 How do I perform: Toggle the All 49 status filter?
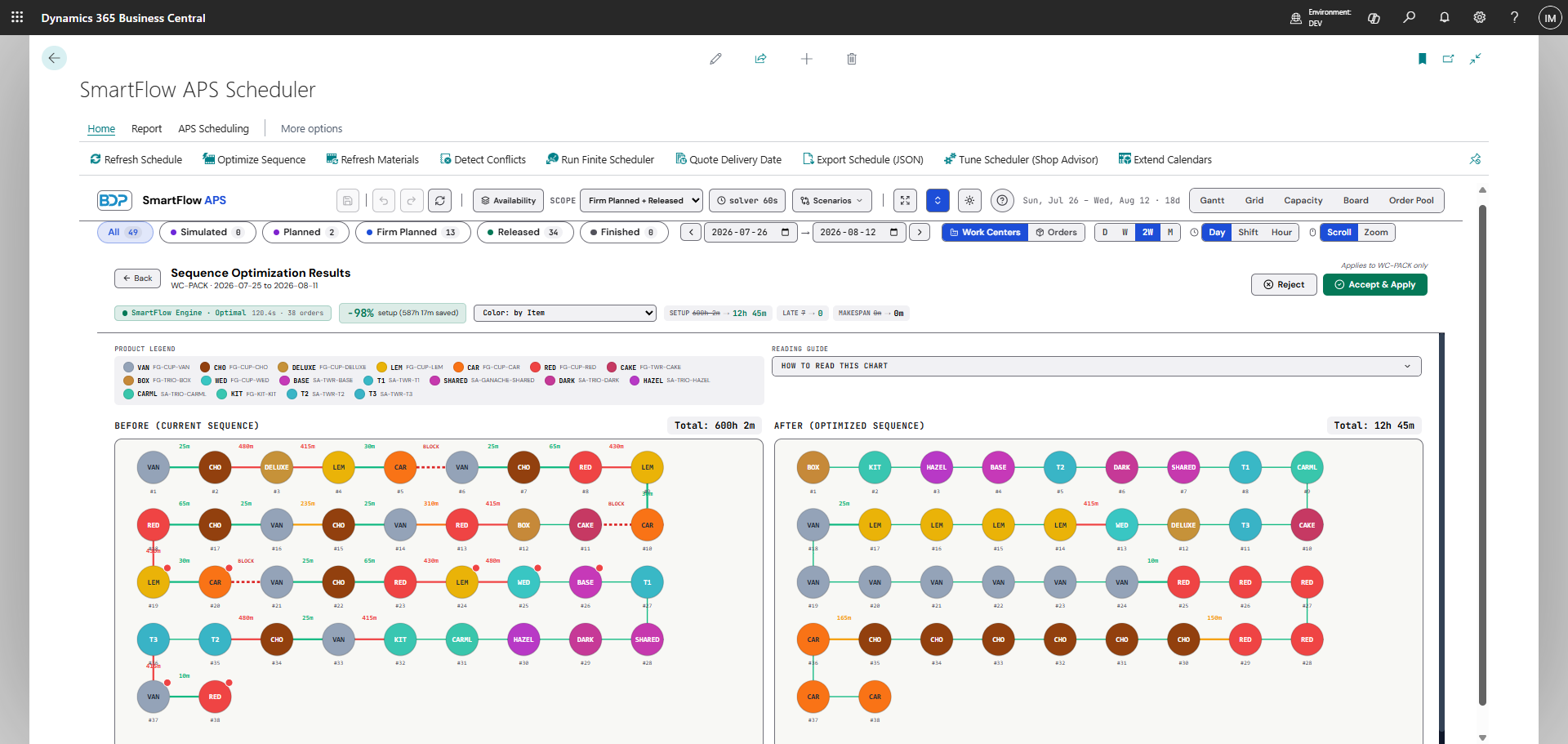(x=124, y=232)
